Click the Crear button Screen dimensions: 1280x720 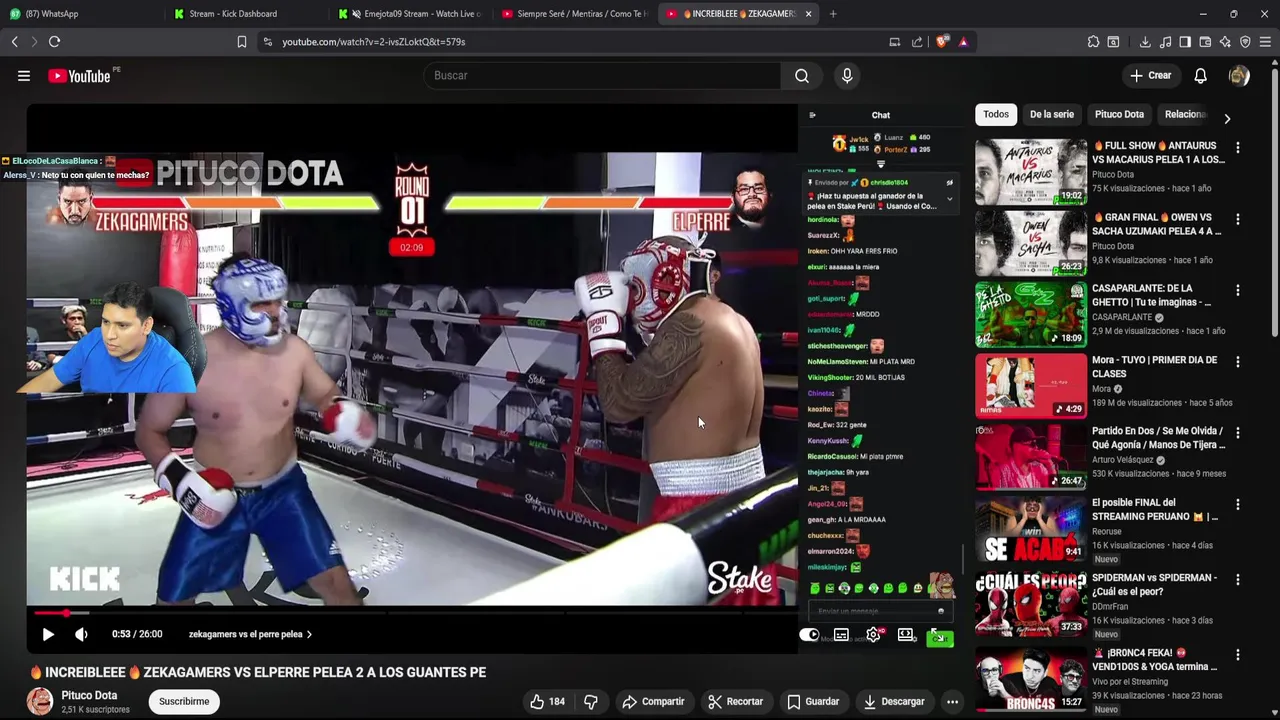[x=1150, y=76]
